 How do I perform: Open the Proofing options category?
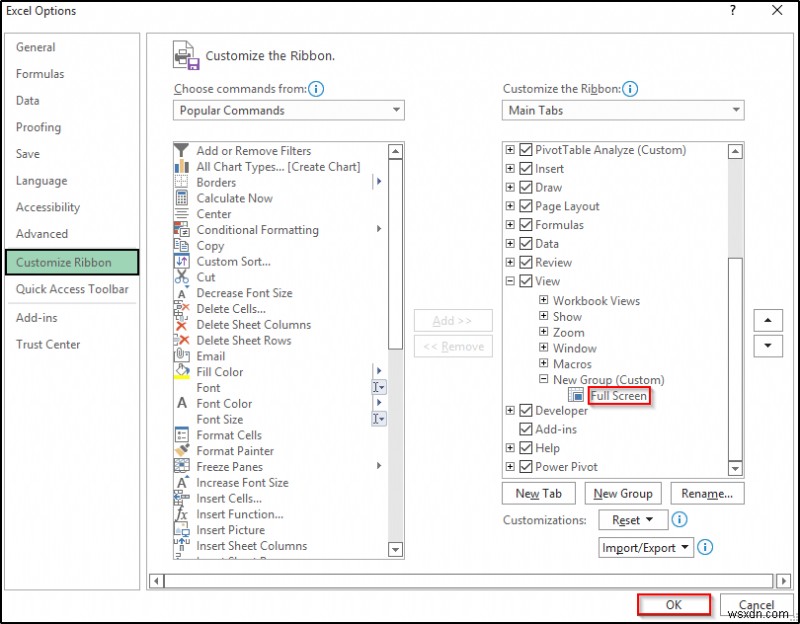pyautogui.click(x=38, y=127)
